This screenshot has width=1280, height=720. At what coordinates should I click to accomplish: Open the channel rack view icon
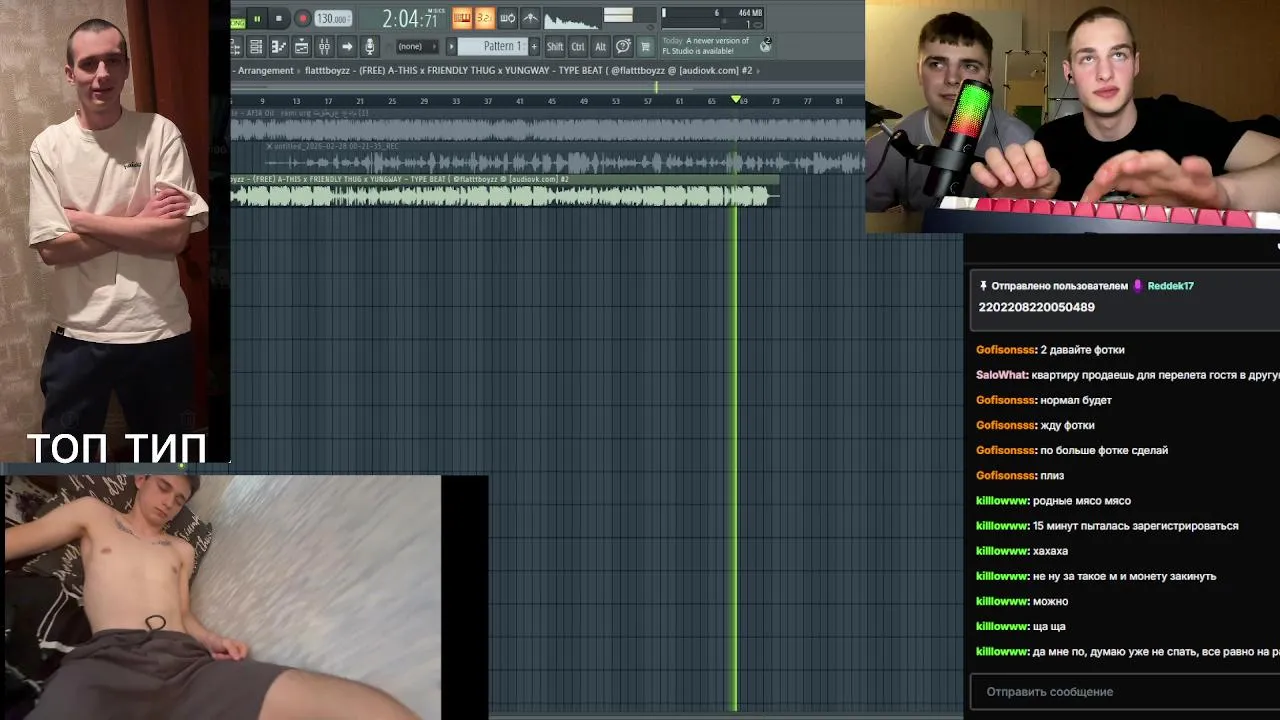256,46
